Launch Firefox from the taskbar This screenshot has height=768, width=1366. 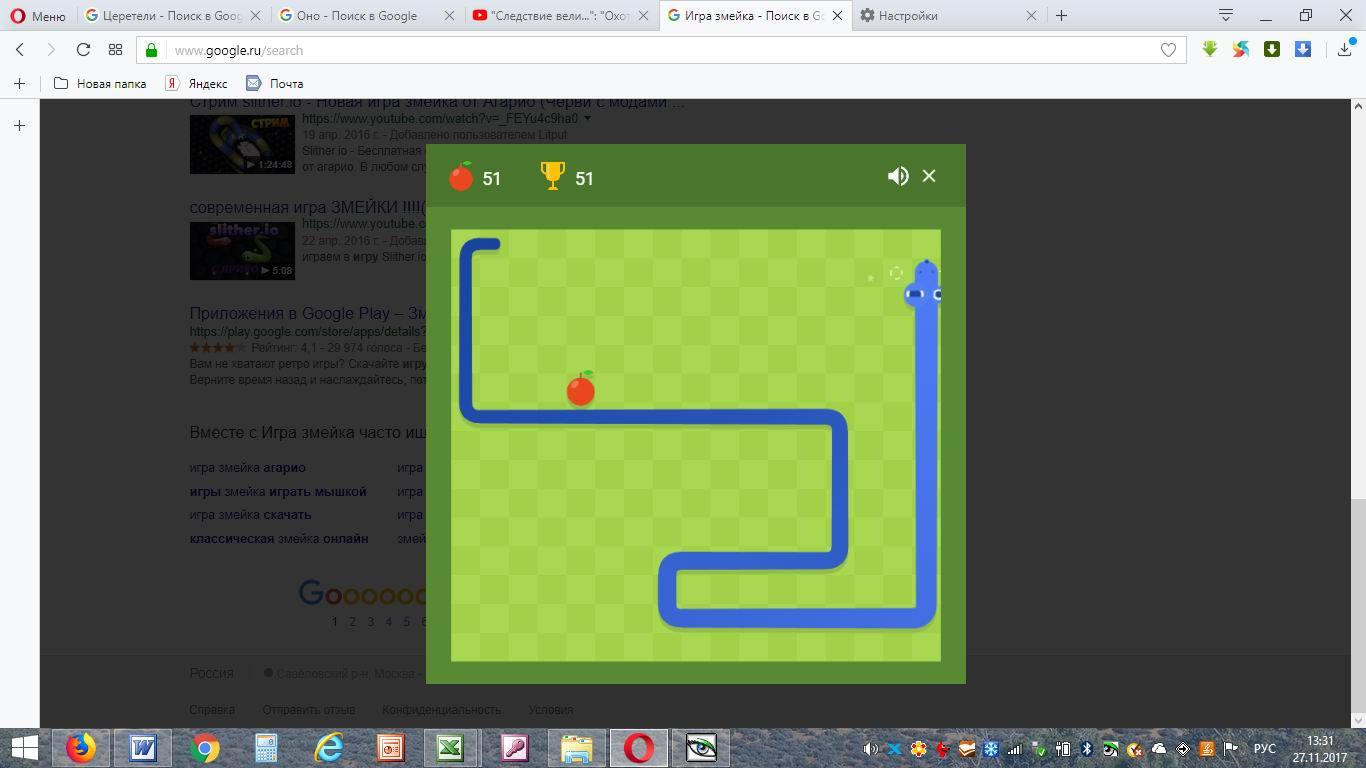(81, 748)
